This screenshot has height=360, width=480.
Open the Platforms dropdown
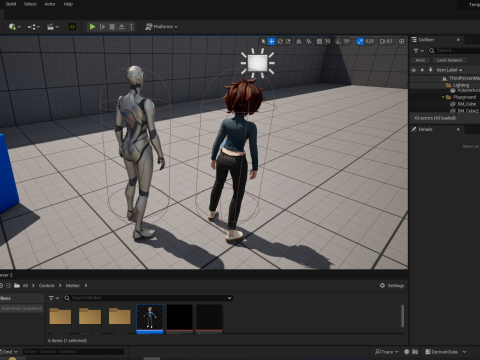tap(162, 27)
